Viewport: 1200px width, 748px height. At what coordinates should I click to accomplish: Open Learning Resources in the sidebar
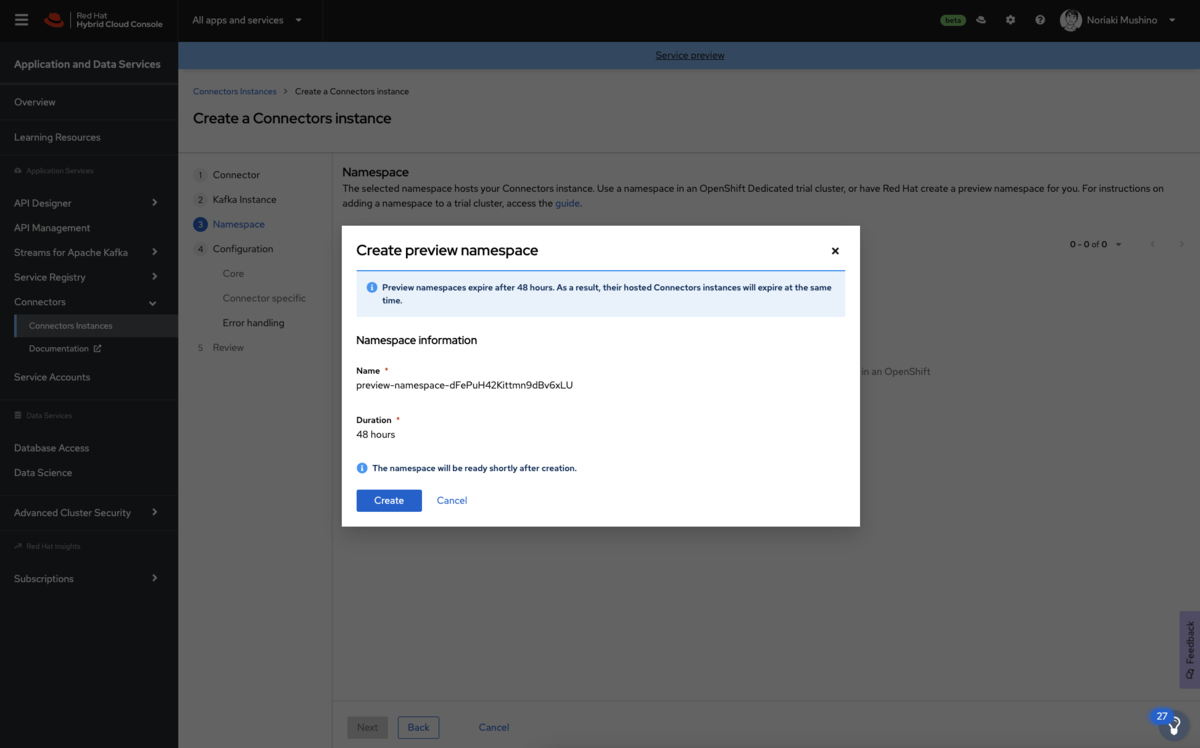(57, 137)
